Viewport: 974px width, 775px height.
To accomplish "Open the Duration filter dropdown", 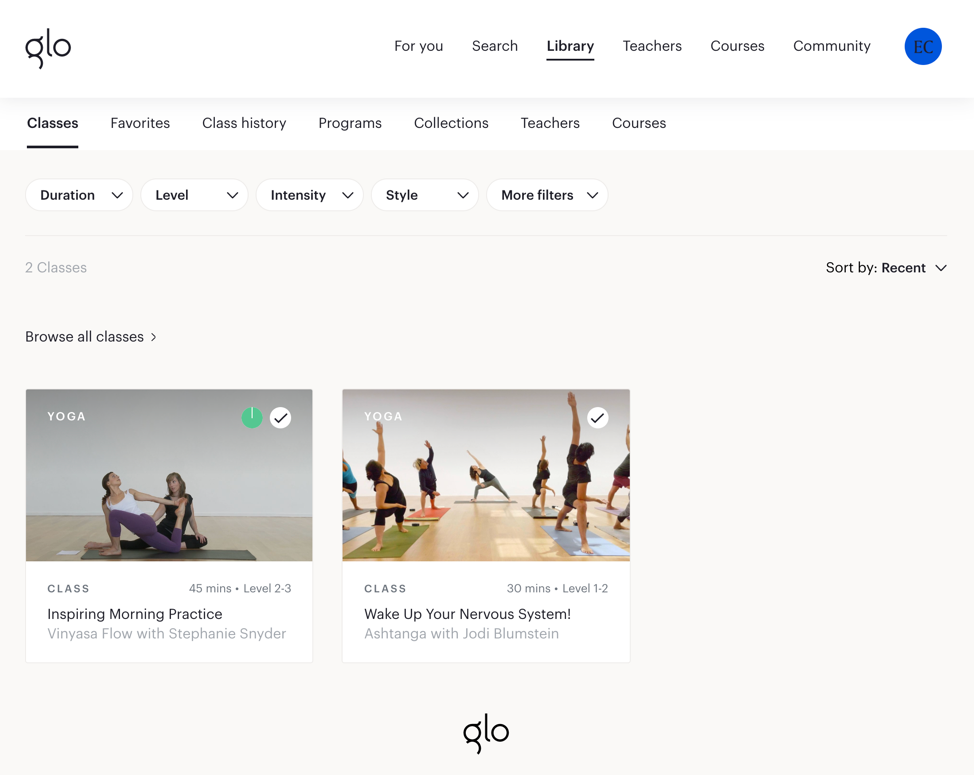I will pos(79,195).
